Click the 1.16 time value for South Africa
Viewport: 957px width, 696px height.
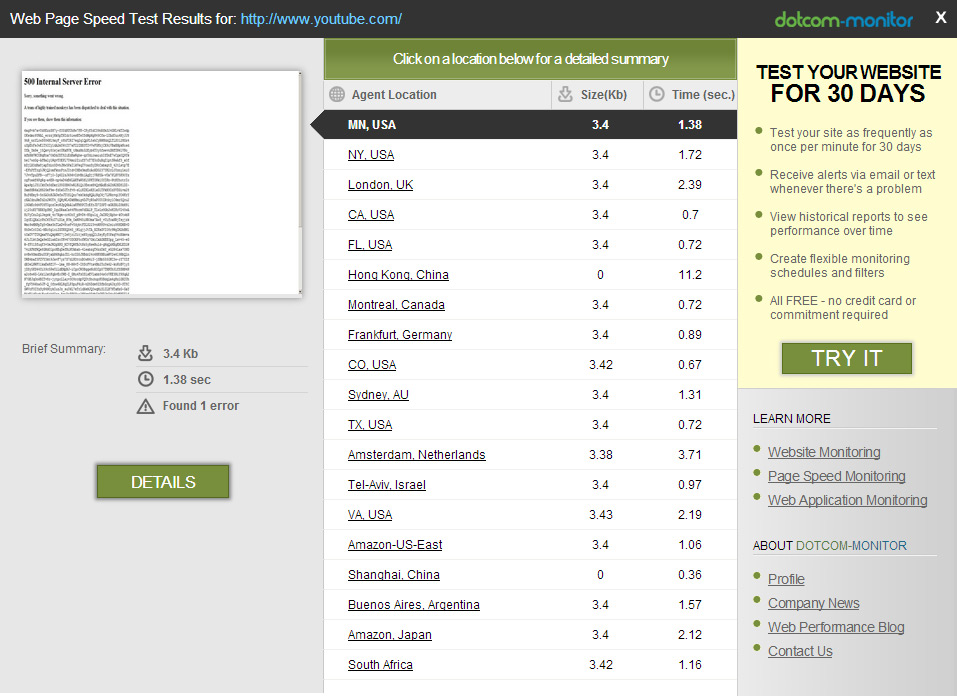[x=690, y=664]
